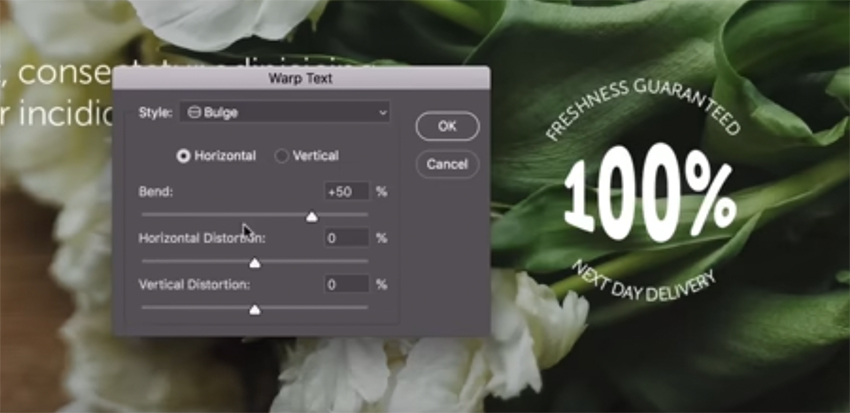Click the Horizontal Distortion value field

(x=347, y=238)
